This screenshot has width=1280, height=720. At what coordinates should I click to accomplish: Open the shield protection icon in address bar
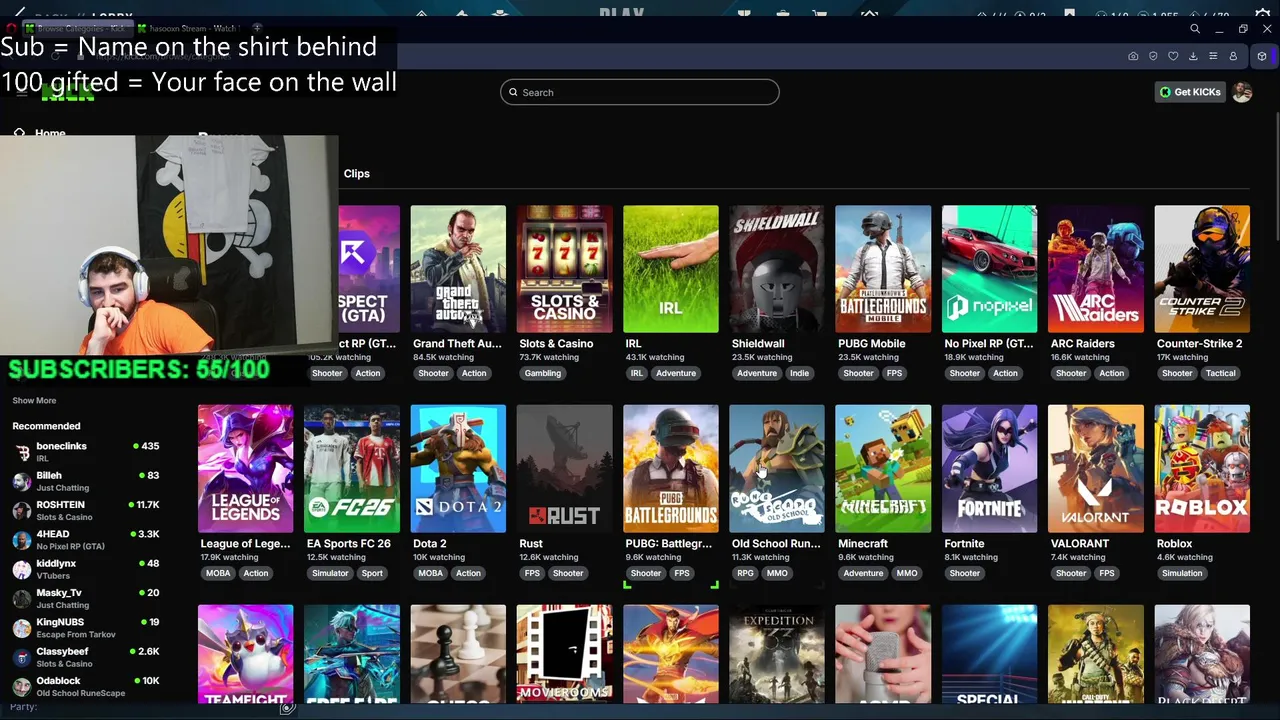[x=1153, y=56]
